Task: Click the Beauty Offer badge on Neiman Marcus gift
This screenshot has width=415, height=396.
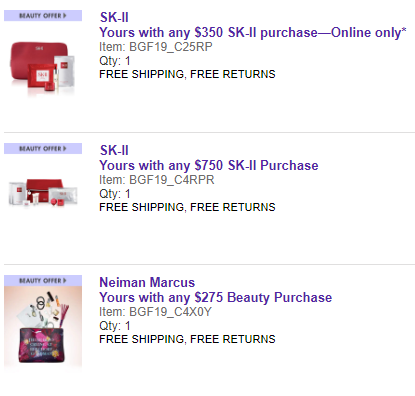Action: tap(43, 281)
